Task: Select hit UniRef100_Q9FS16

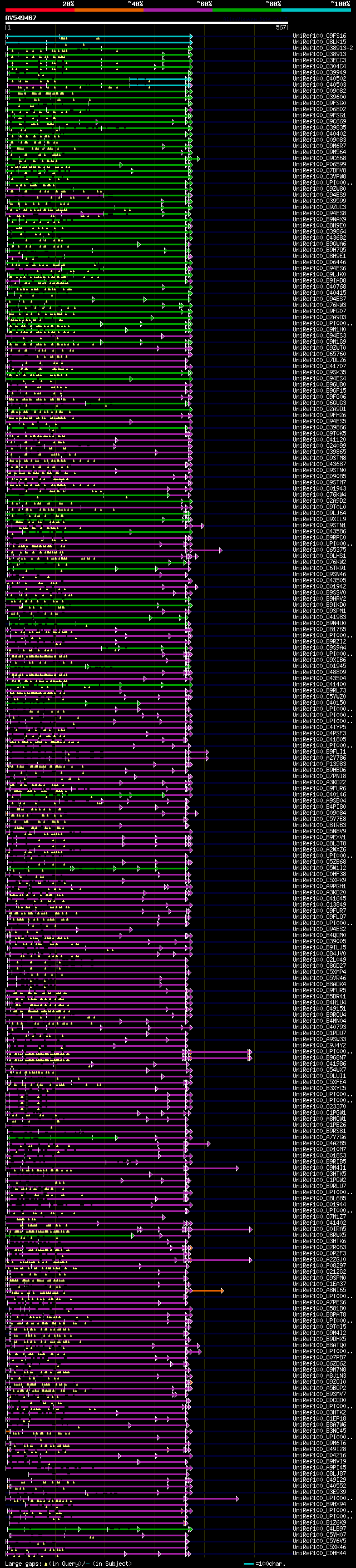Action: [x=319, y=36]
